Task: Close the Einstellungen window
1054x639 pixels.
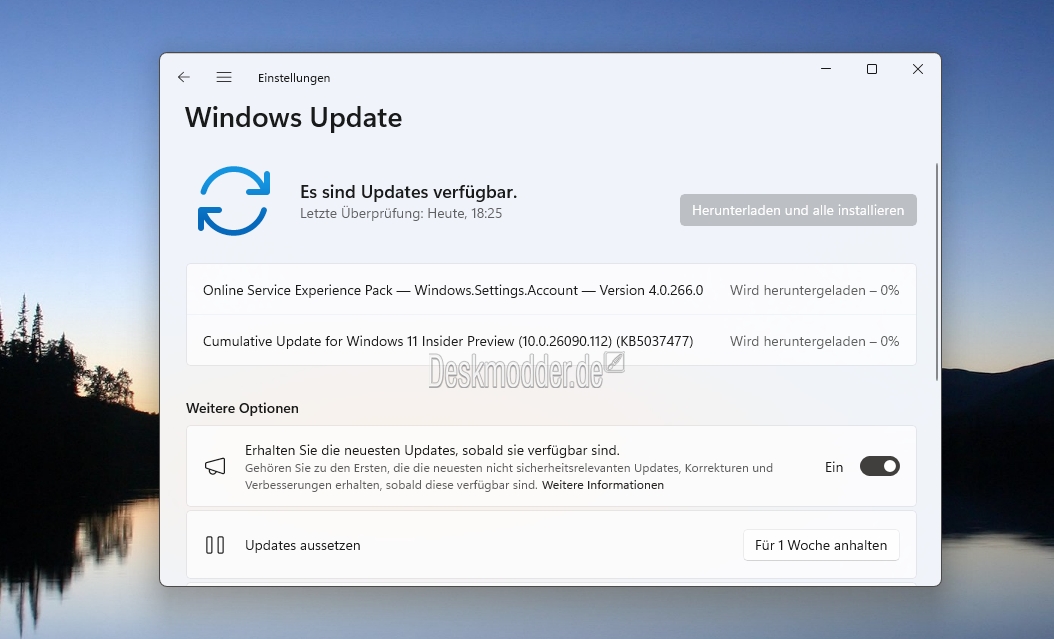Action: [x=918, y=69]
